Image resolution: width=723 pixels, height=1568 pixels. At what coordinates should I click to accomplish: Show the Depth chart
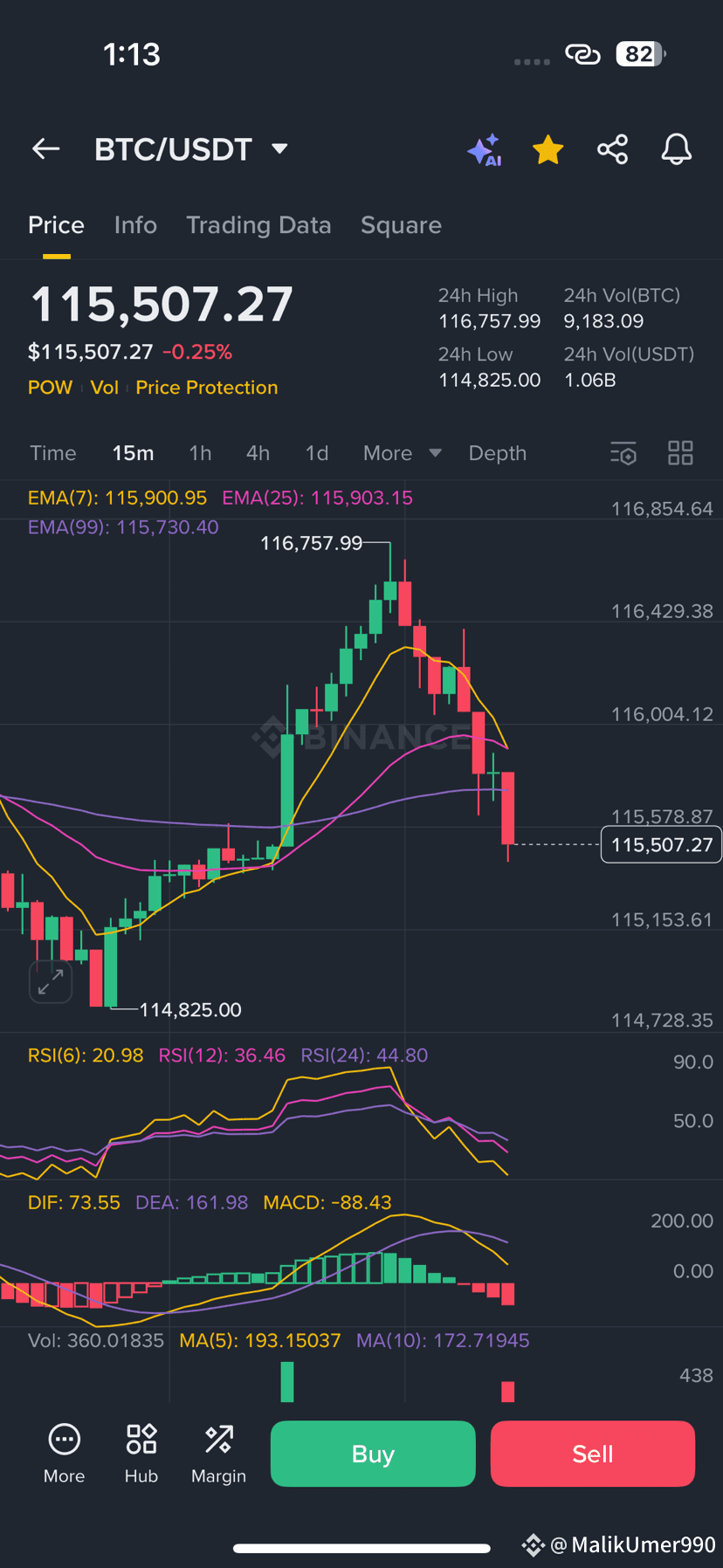[498, 453]
